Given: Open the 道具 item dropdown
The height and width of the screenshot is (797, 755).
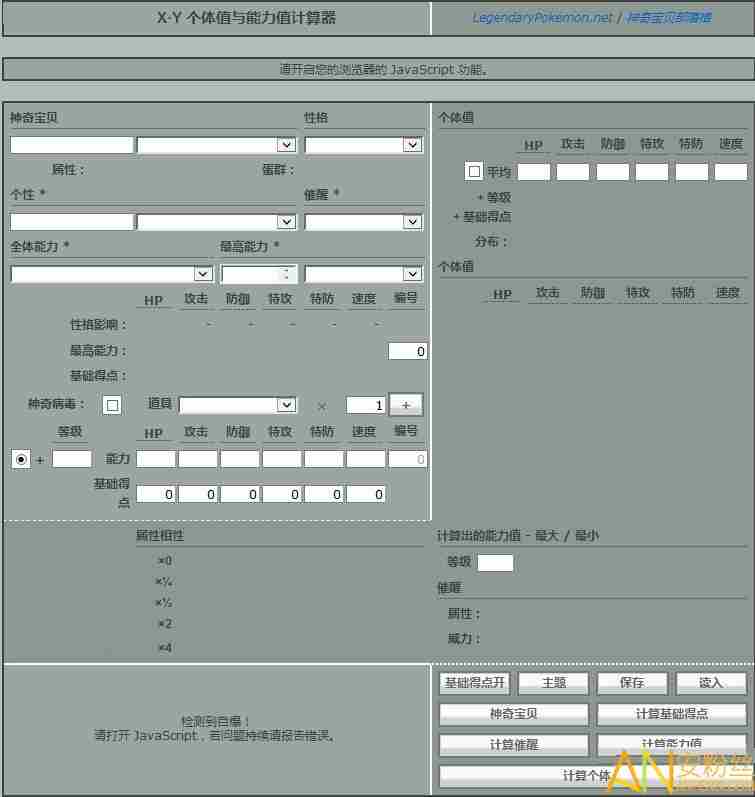Looking at the screenshot, I should pos(238,405).
